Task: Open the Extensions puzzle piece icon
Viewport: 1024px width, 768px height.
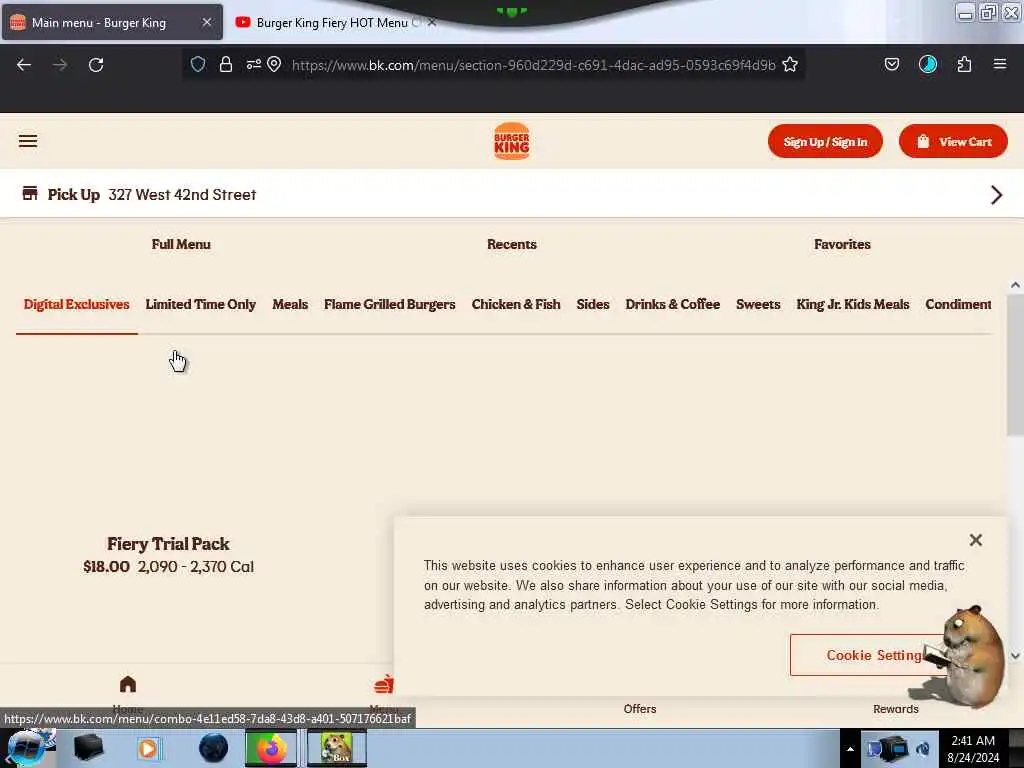Action: pos(964,64)
